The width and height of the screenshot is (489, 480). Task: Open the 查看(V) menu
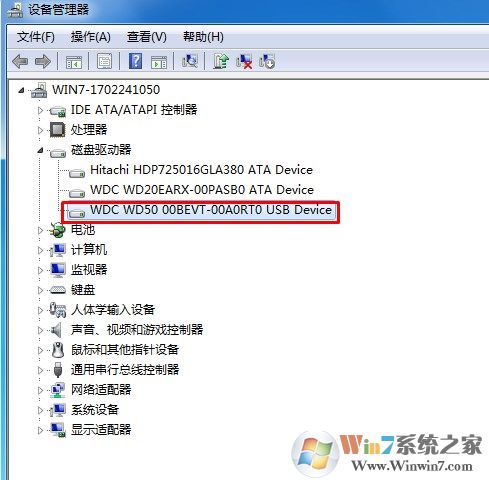tap(147, 37)
